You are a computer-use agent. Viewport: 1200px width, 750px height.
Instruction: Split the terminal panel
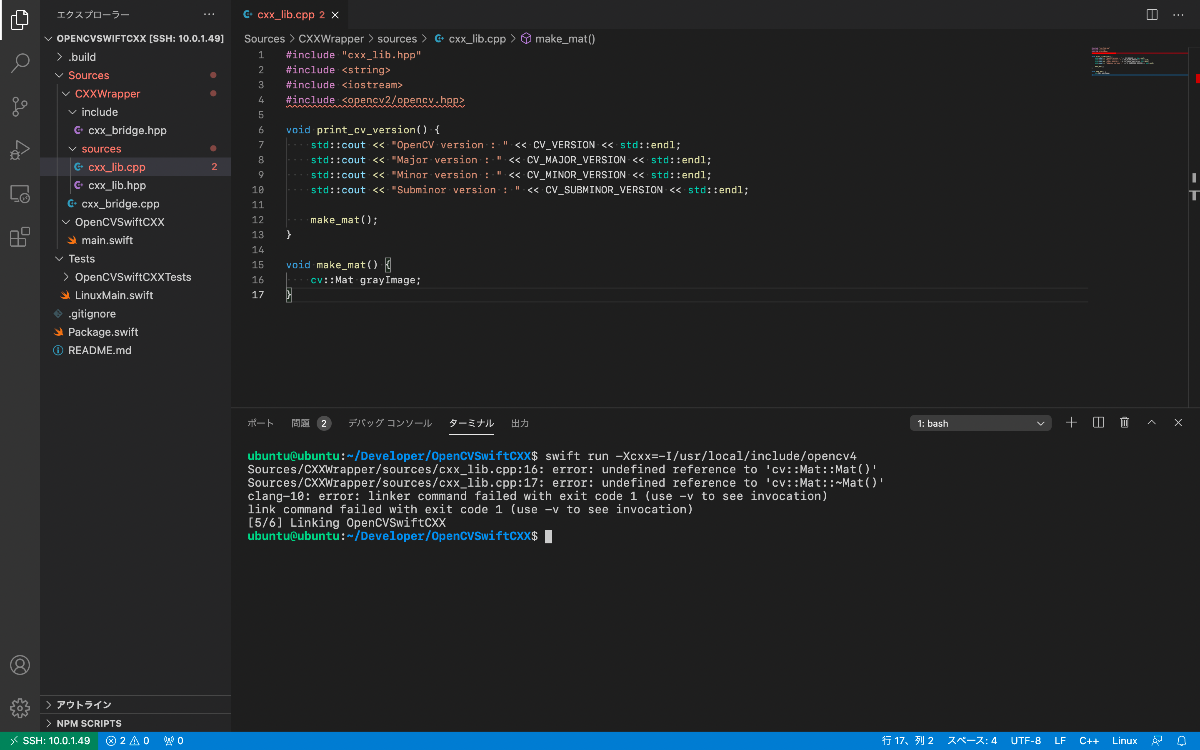[x=1098, y=423]
